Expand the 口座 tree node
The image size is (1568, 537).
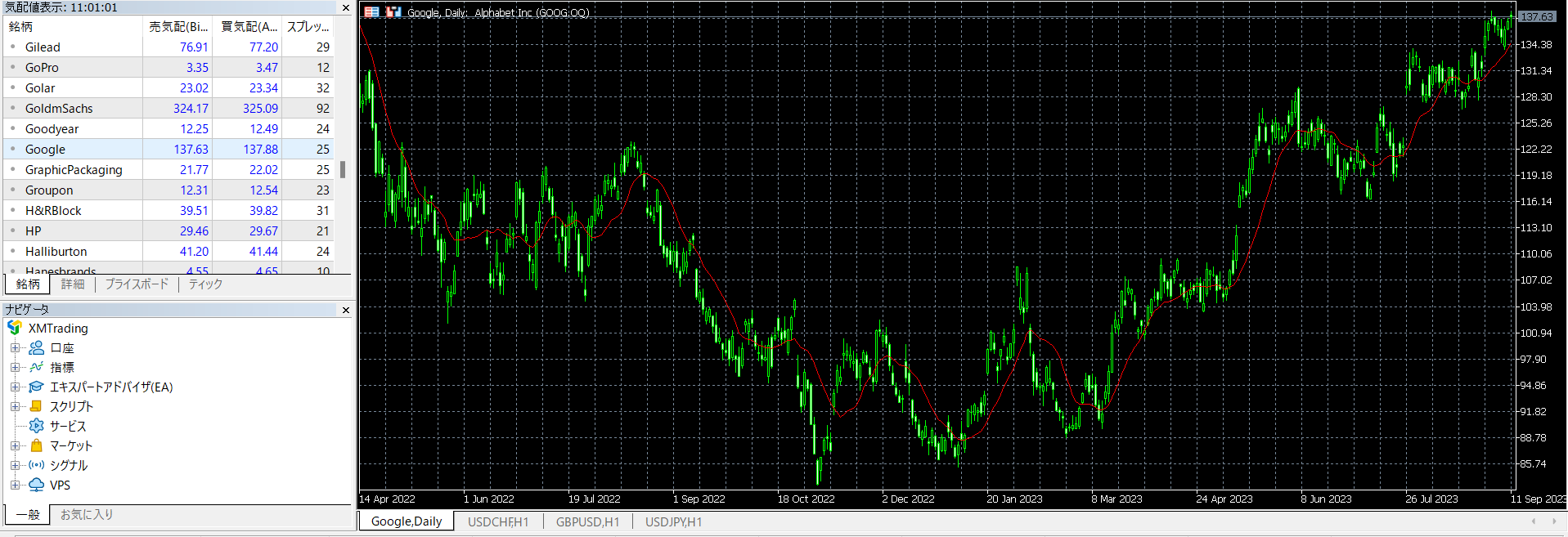[15, 347]
